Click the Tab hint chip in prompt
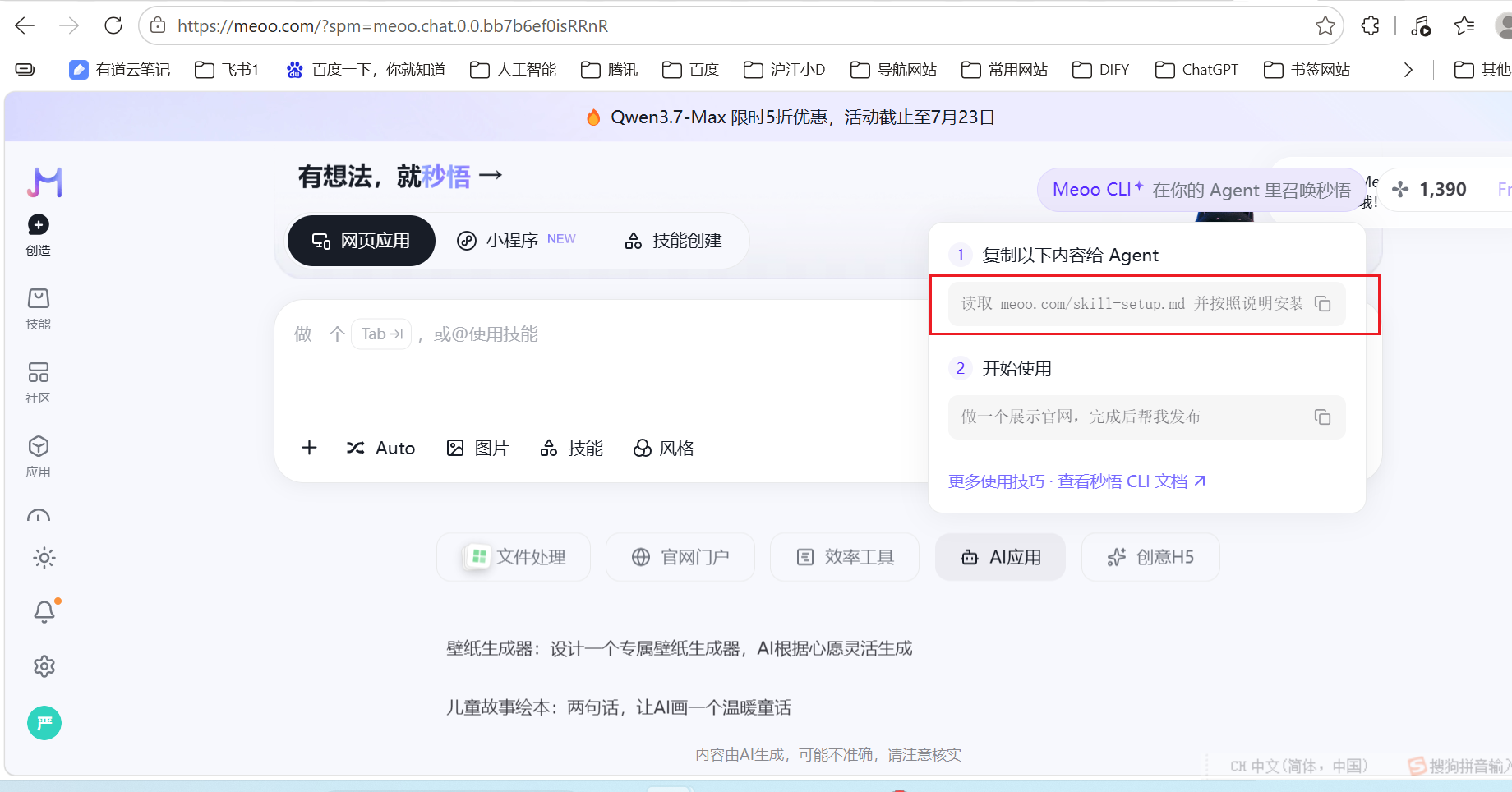This screenshot has width=1512, height=792. click(x=381, y=334)
